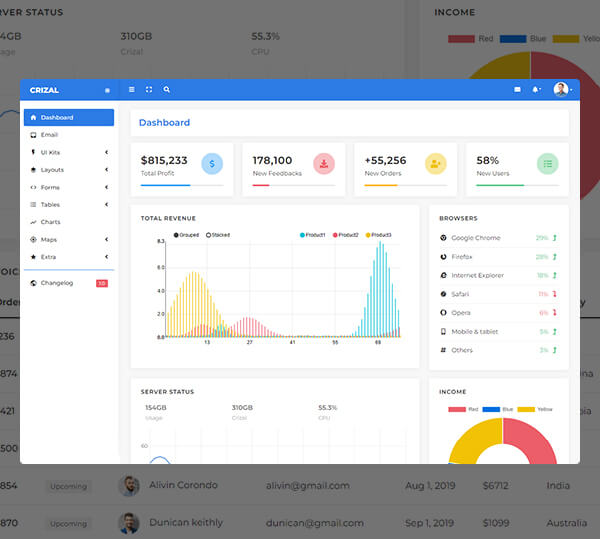Click the Internet Explorer browser row
The image size is (600, 539).
(499, 275)
